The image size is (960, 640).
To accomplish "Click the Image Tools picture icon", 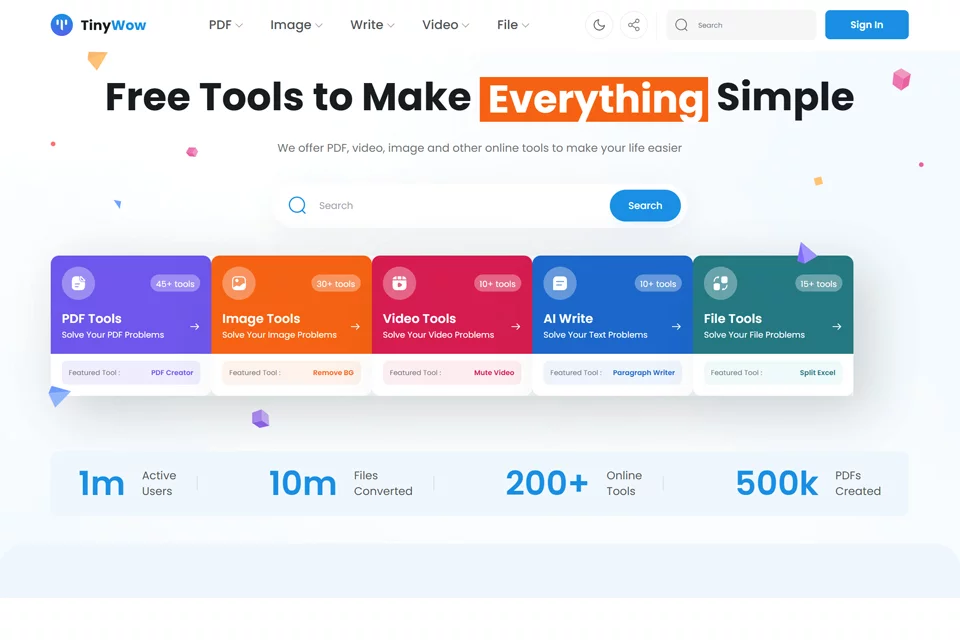I will tap(239, 284).
